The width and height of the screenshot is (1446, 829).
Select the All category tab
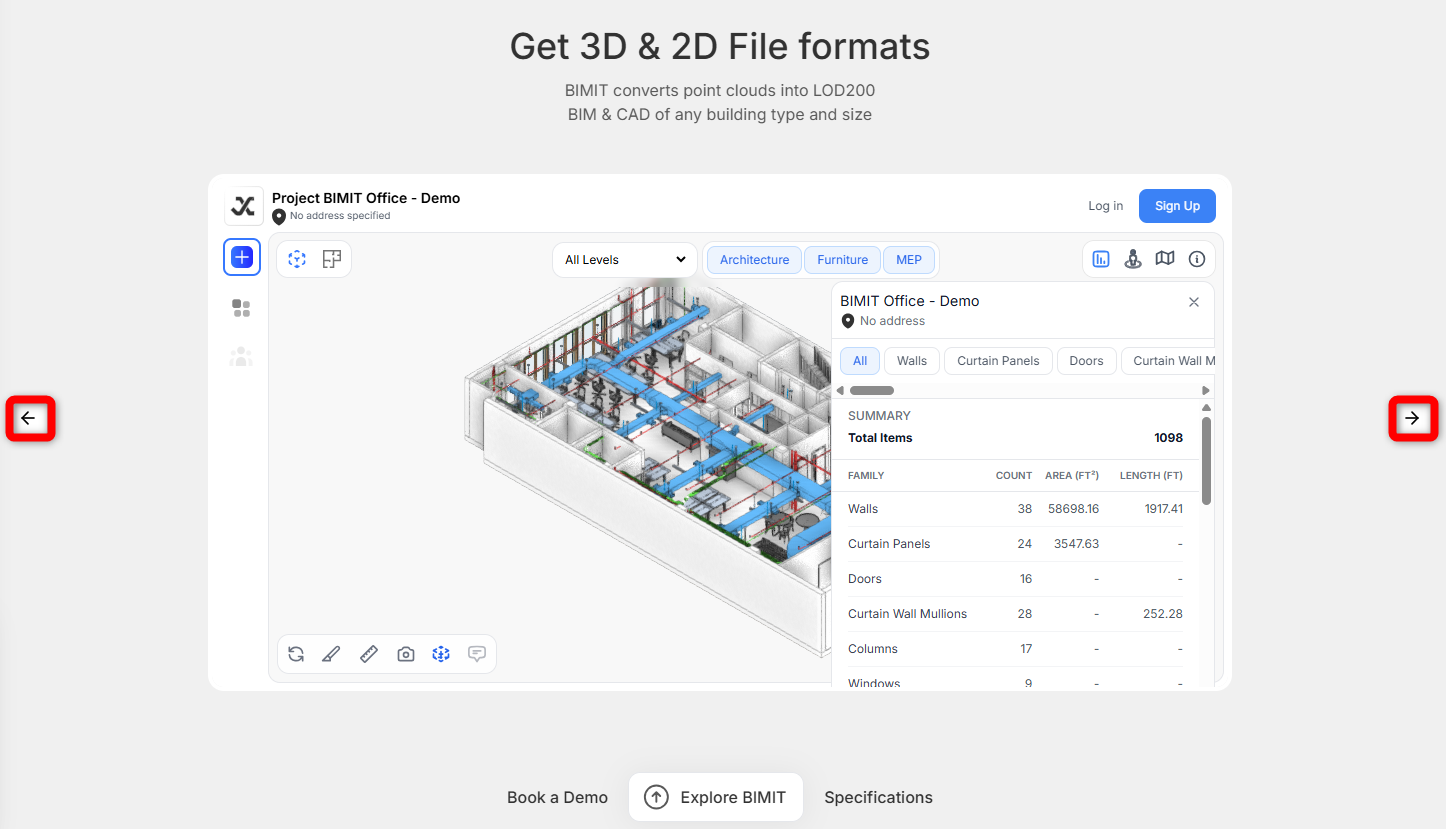(860, 361)
